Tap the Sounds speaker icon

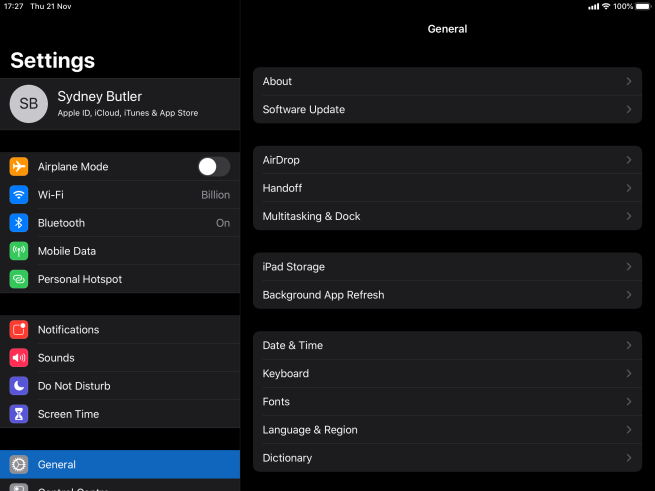(x=18, y=358)
